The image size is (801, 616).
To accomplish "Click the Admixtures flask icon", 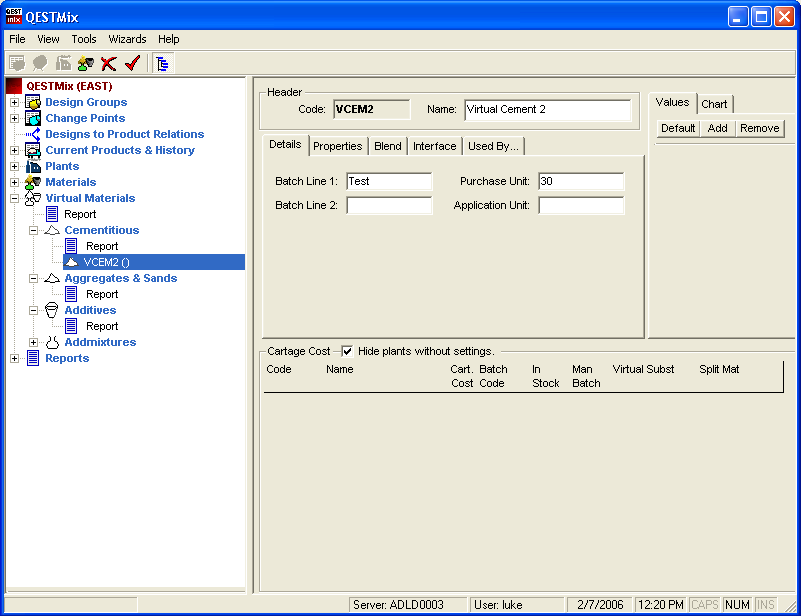I will 52,342.
